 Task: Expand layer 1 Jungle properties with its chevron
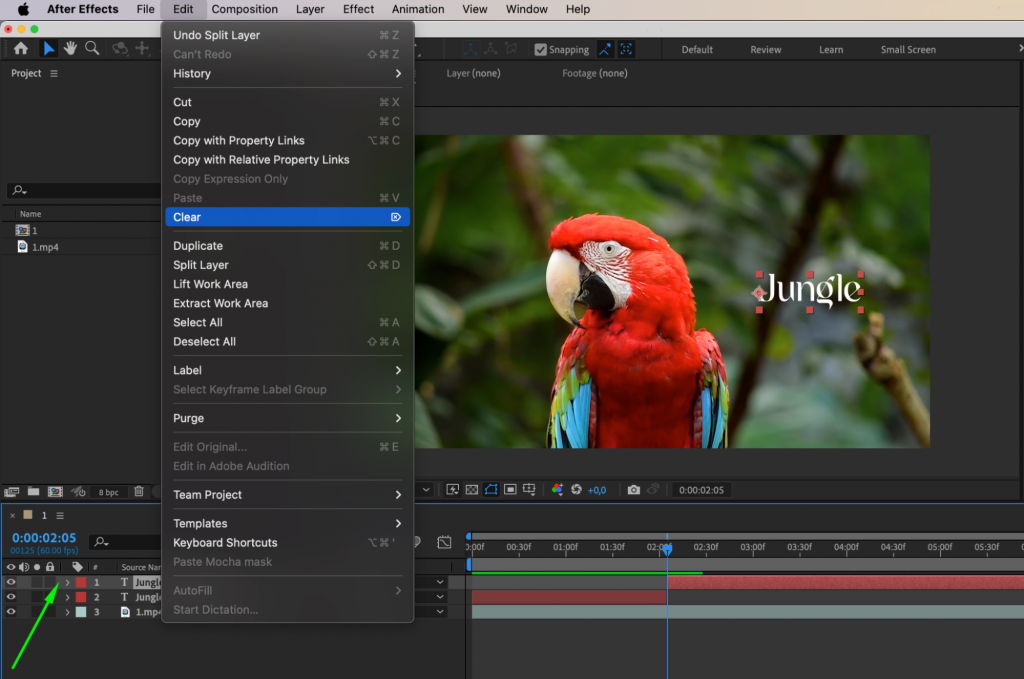tap(67, 582)
